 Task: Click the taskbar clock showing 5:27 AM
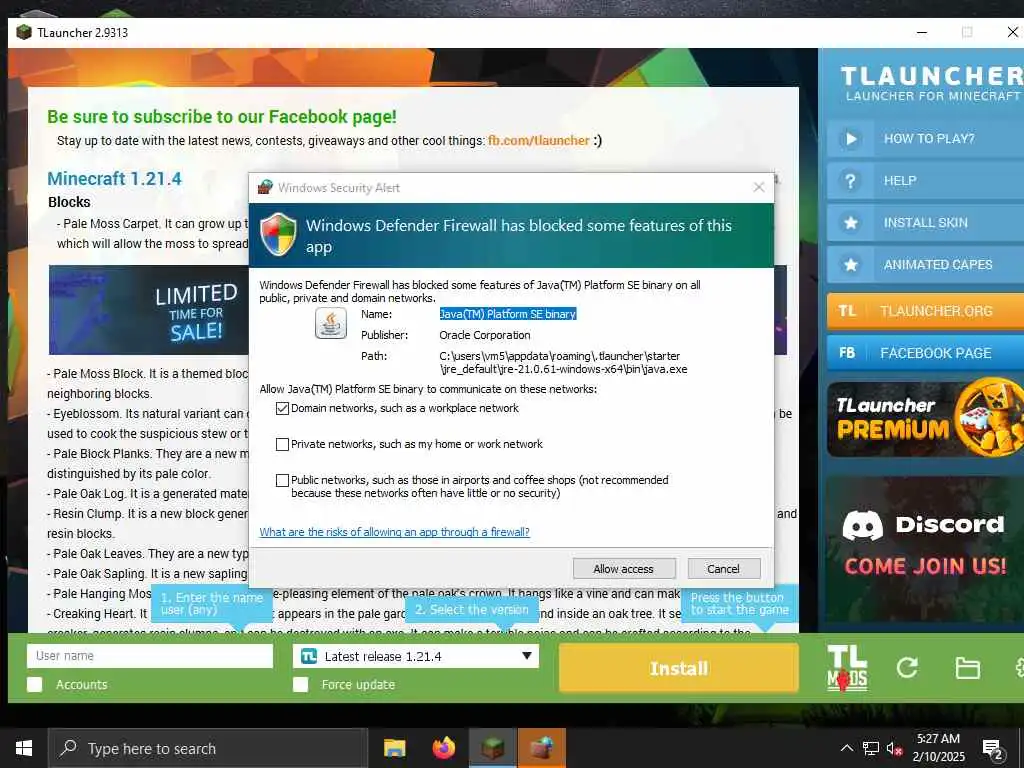coord(938,748)
